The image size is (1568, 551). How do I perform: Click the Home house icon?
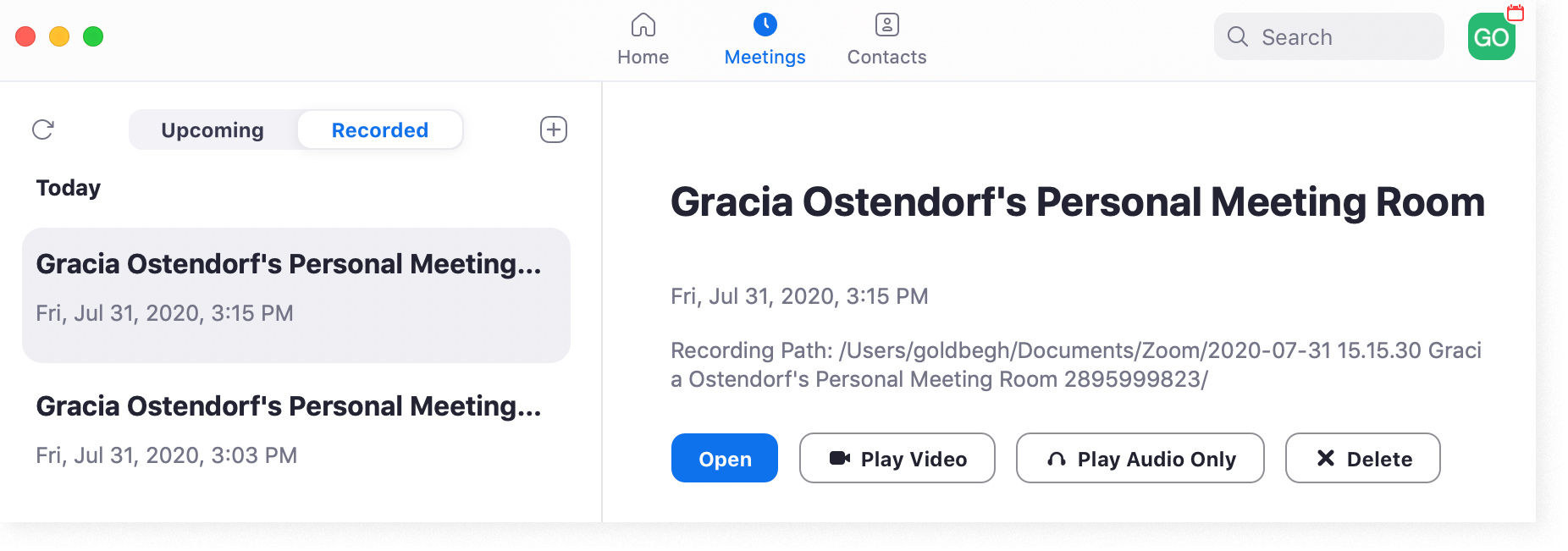point(643,25)
